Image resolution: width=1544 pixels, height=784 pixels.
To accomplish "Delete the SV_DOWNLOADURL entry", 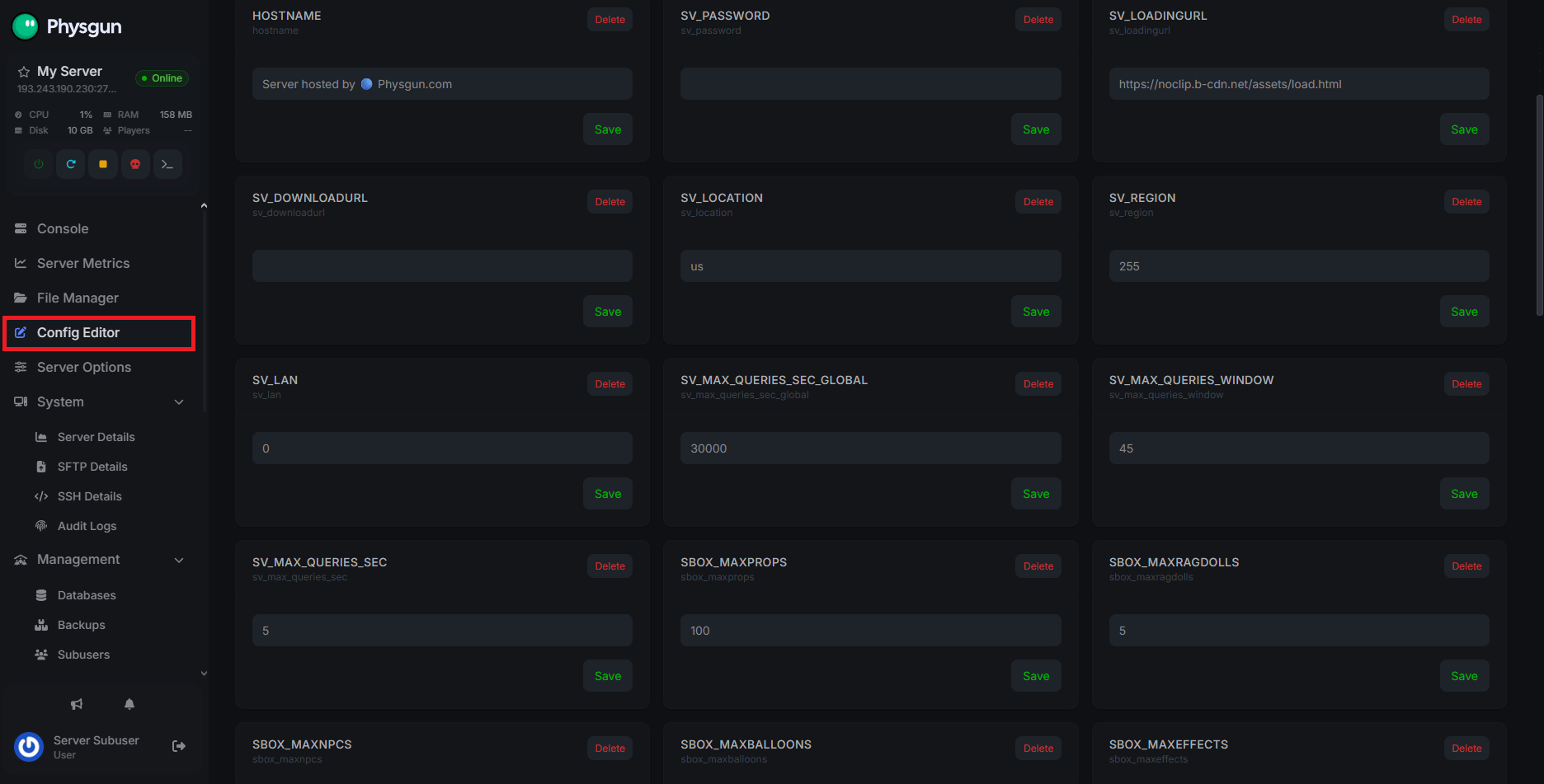I will pos(610,202).
